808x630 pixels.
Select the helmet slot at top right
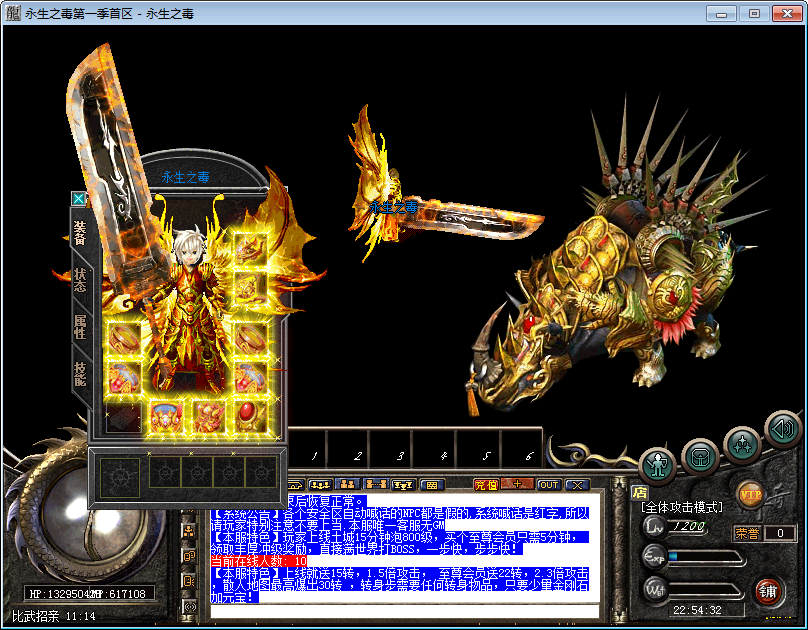[250, 249]
